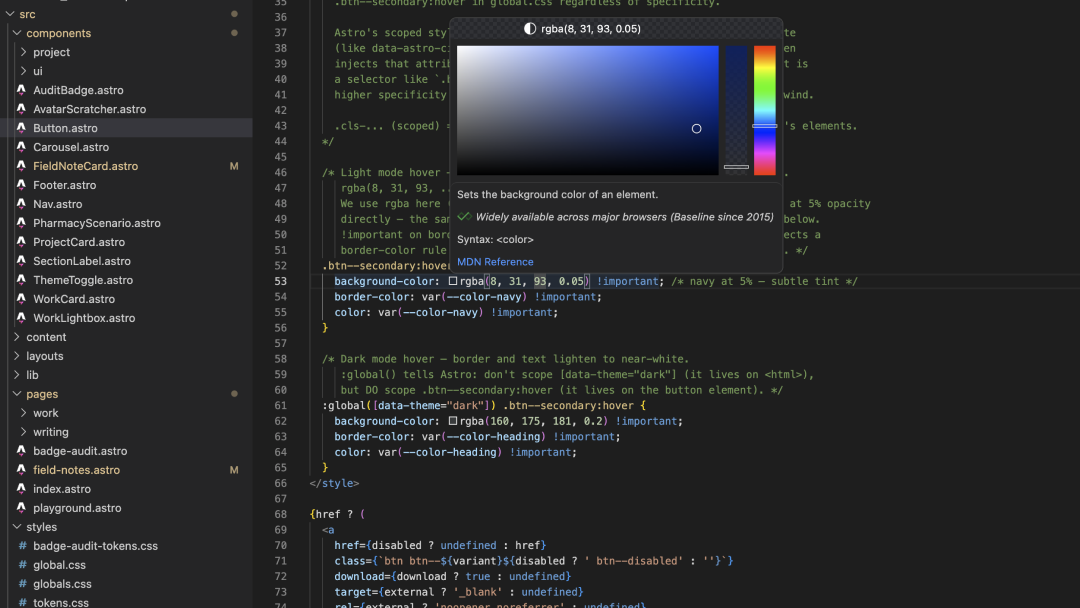Click the {href ? ( expression line
Screen dimensions: 1080x608
click(x=338, y=514)
